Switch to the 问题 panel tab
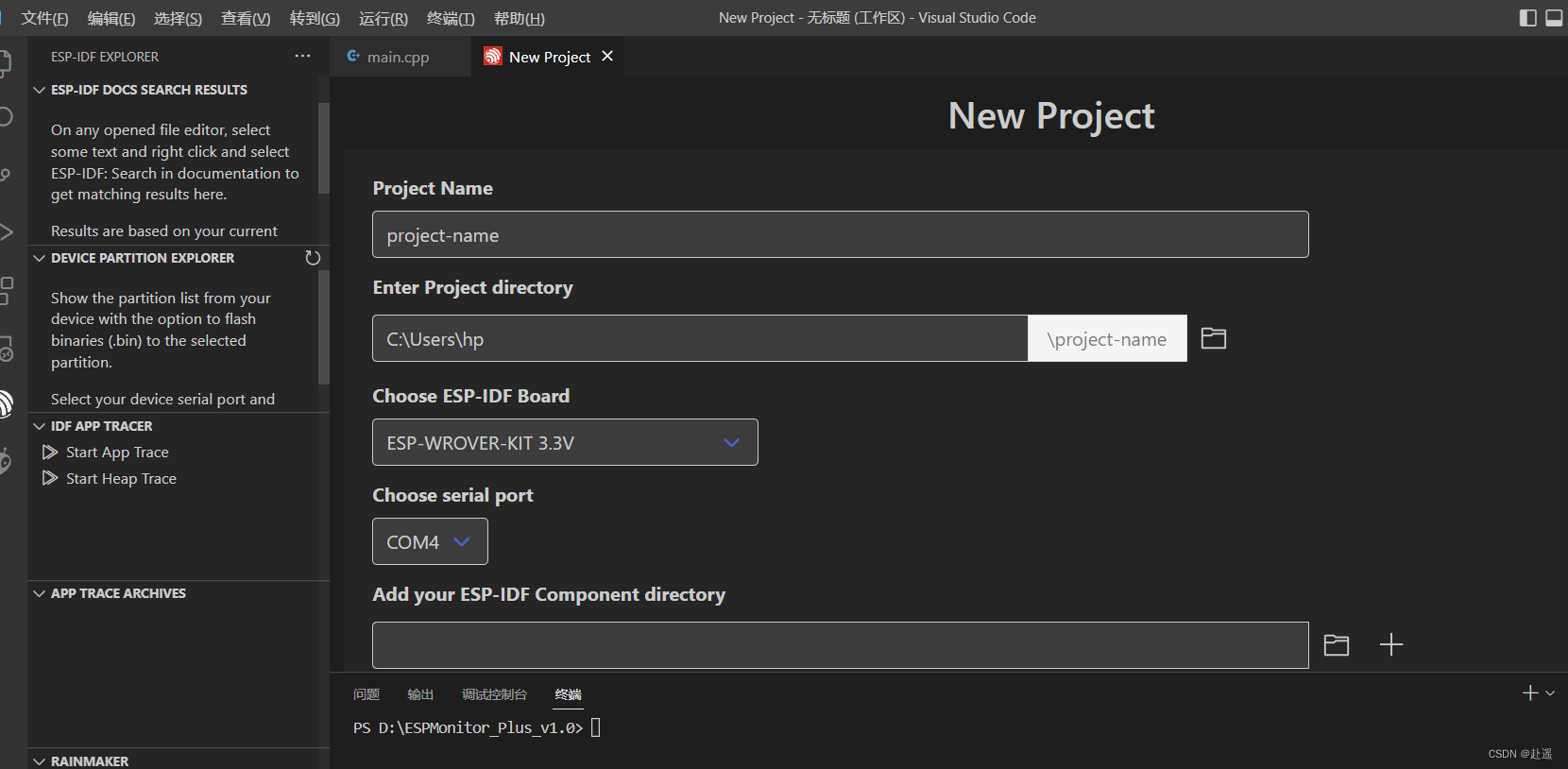The width and height of the screenshot is (1568, 769). [366, 694]
